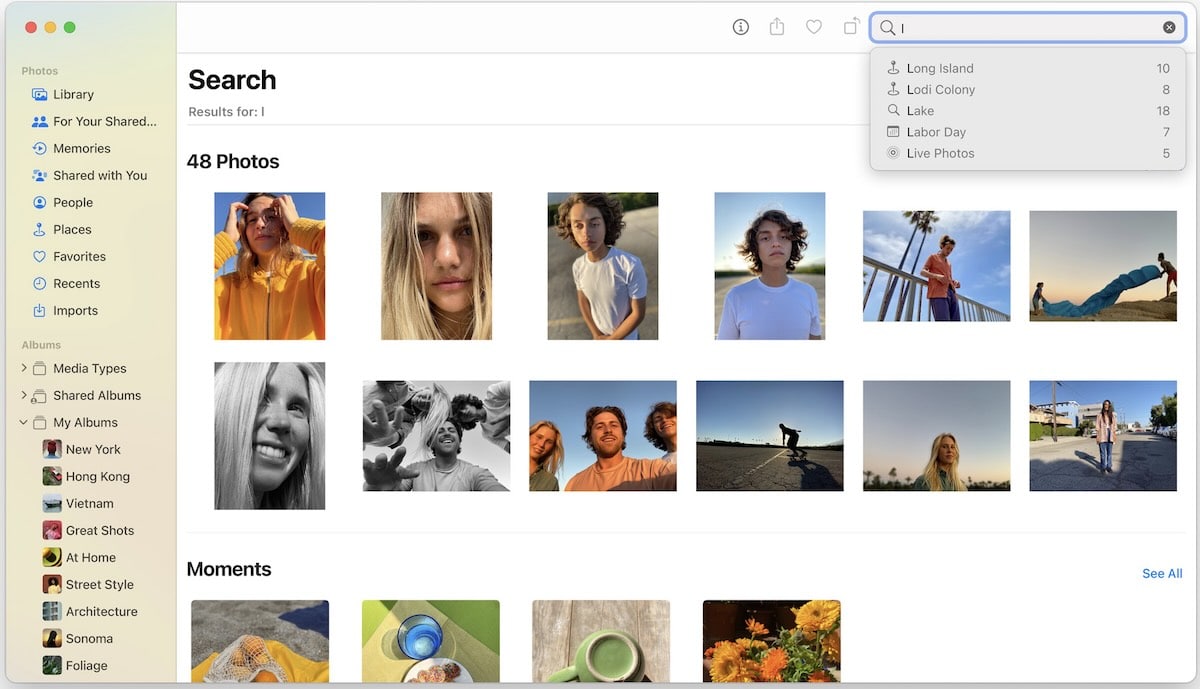Viewport: 1200px width, 689px height.
Task: Select color selfie of three friends
Action: coord(603,436)
